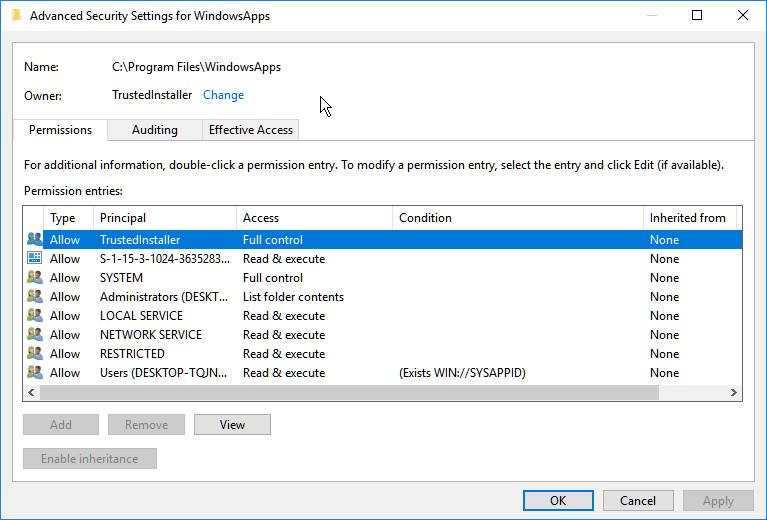Viewport: 767px width, 520px height.
Task: Select the RESTRICTED principal entry
Action: point(132,354)
